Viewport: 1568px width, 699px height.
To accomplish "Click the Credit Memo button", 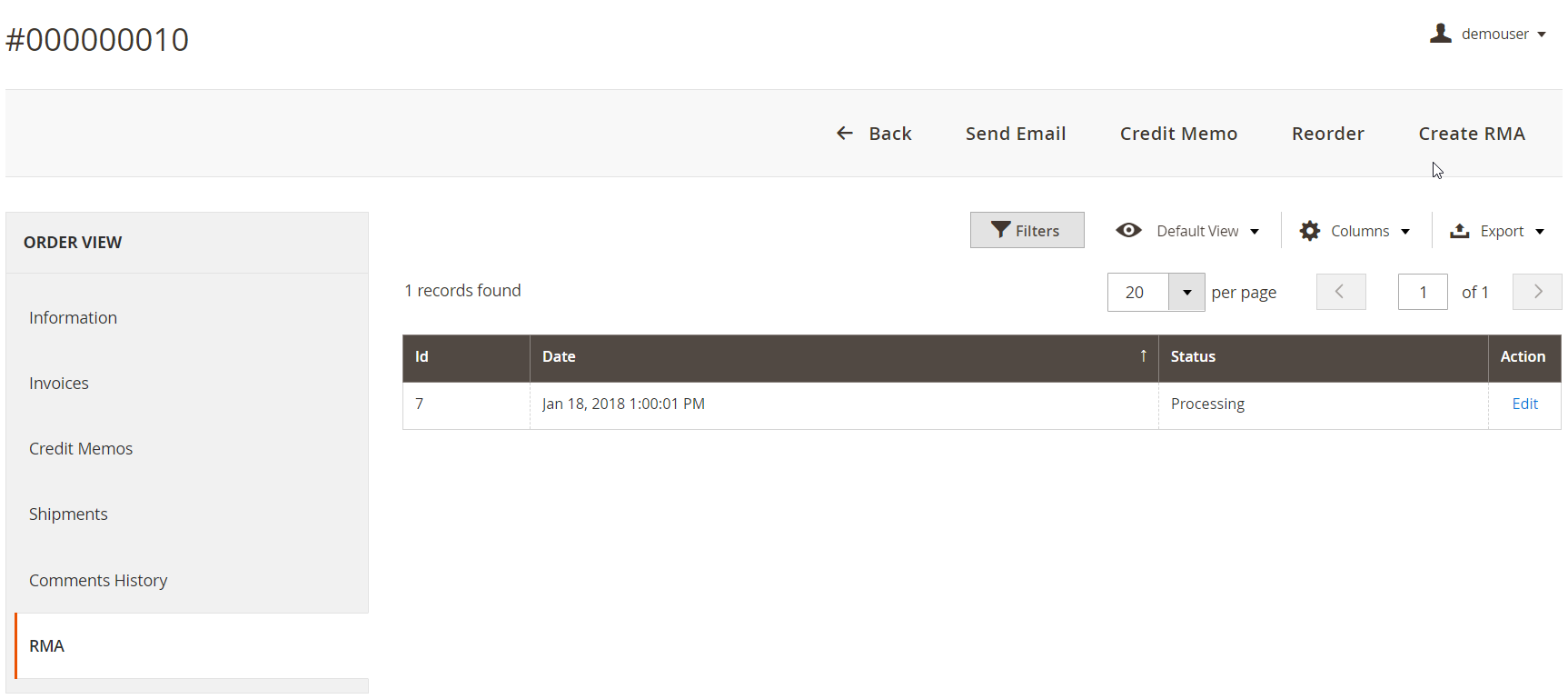I will point(1178,134).
